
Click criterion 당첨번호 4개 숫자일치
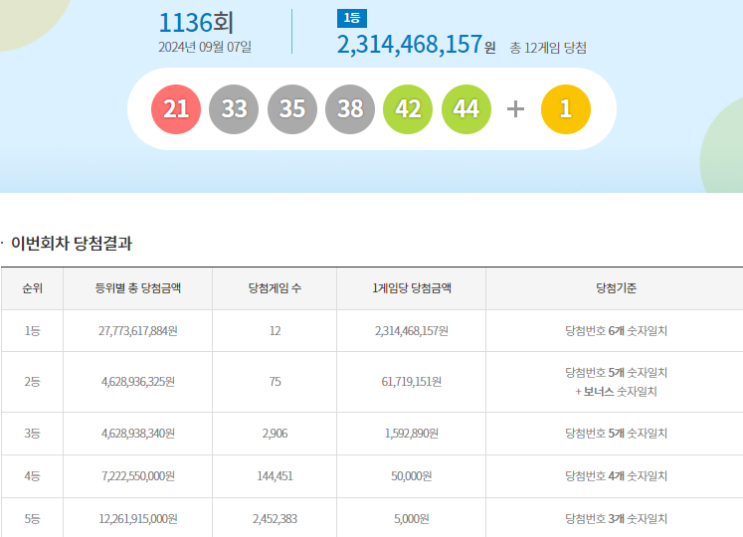[x=616, y=476]
